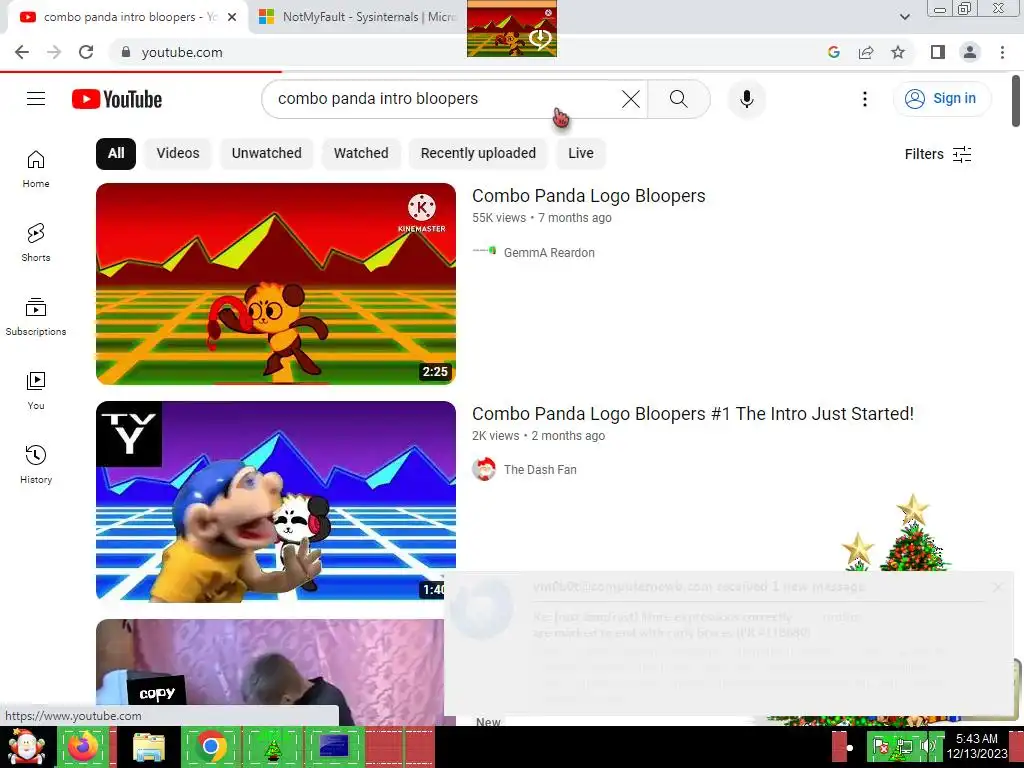Click The Dash Fan channel avatar
The image size is (1024, 768).
click(x=484, y=470)
